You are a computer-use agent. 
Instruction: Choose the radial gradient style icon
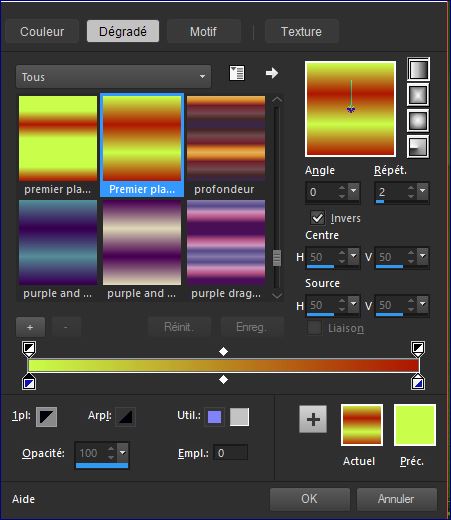tap(418, 146)
